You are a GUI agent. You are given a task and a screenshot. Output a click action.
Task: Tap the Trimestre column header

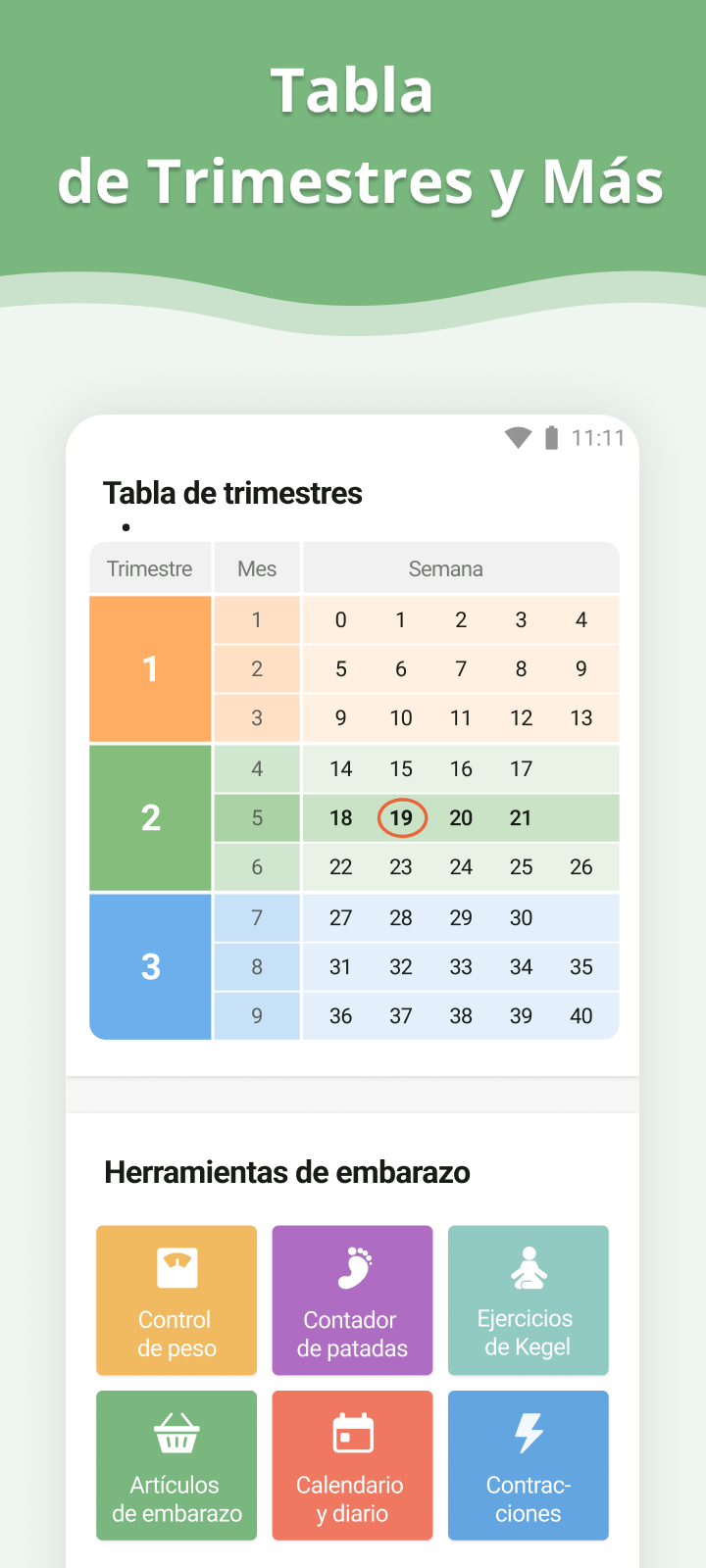pyautogui.click(x=150, y=568)
